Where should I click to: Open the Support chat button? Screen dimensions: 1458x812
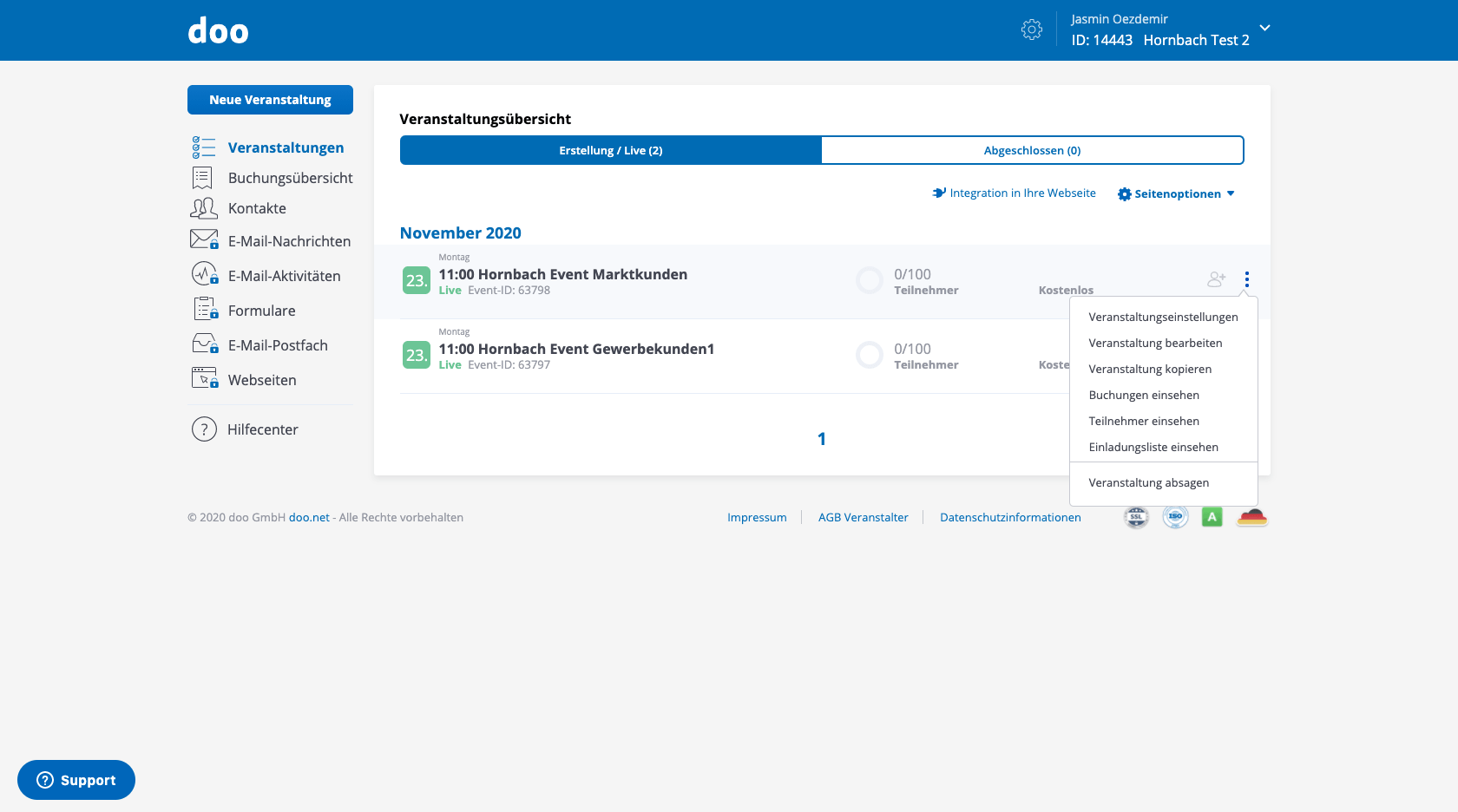click(x=76, y=780)
